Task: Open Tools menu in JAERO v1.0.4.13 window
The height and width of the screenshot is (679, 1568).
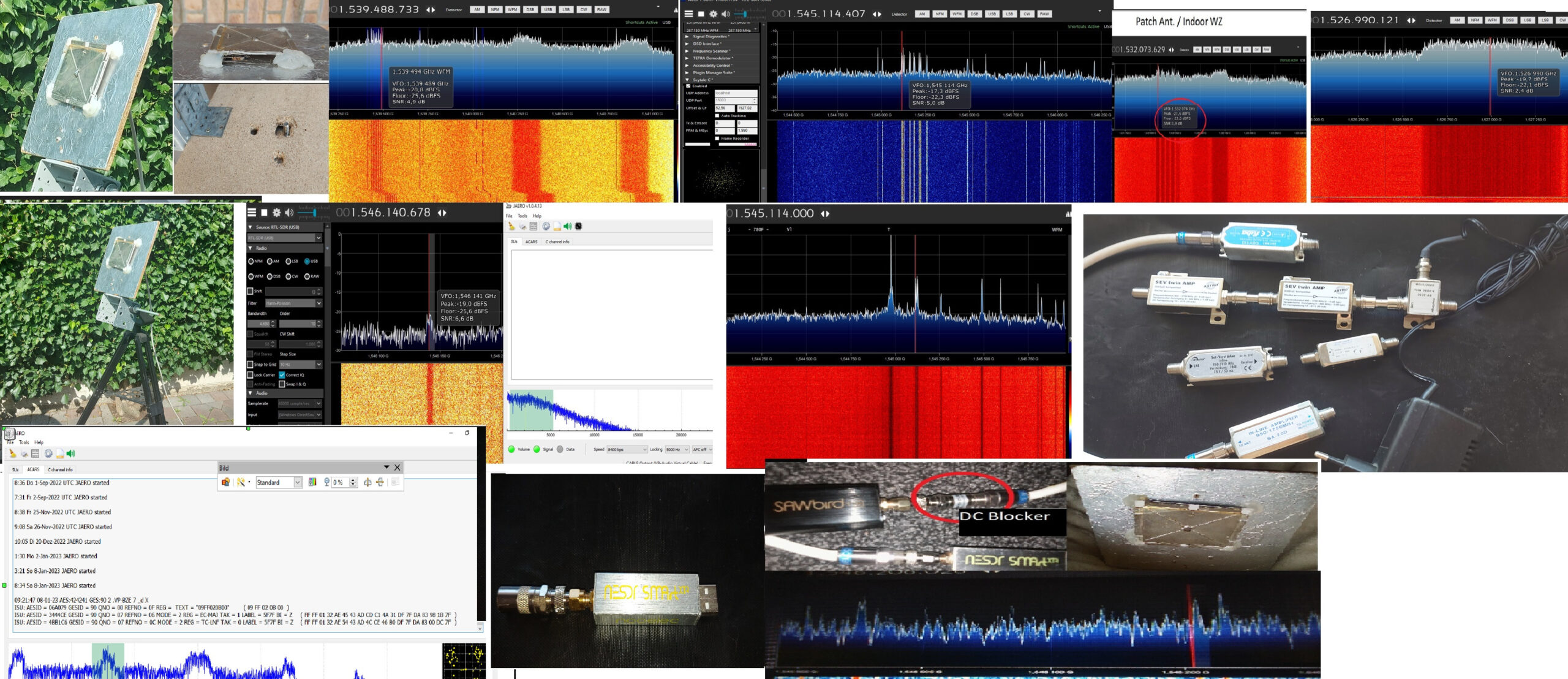Action: click(x=522, y=216)
